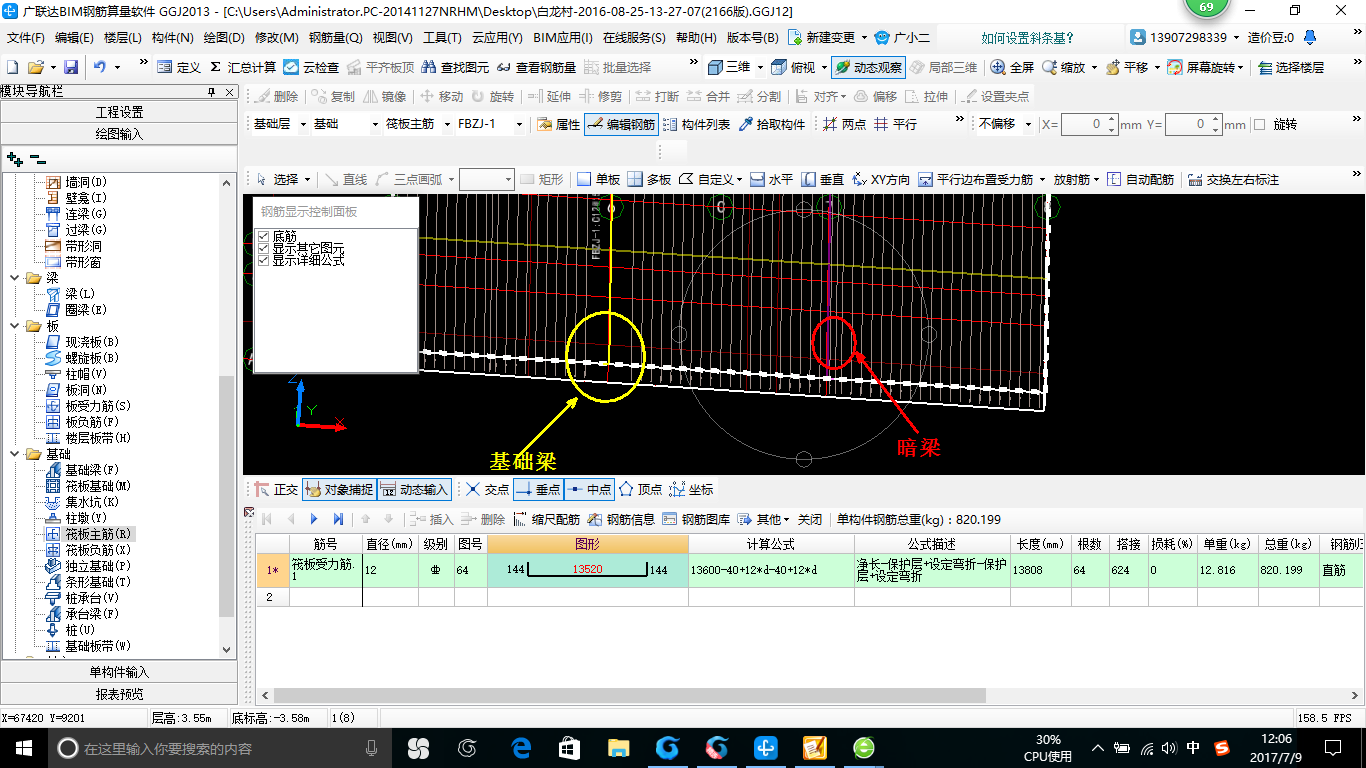This screenshot has width=1366, height=768.
Task: Click the X offset input field
Action: 1088,125
